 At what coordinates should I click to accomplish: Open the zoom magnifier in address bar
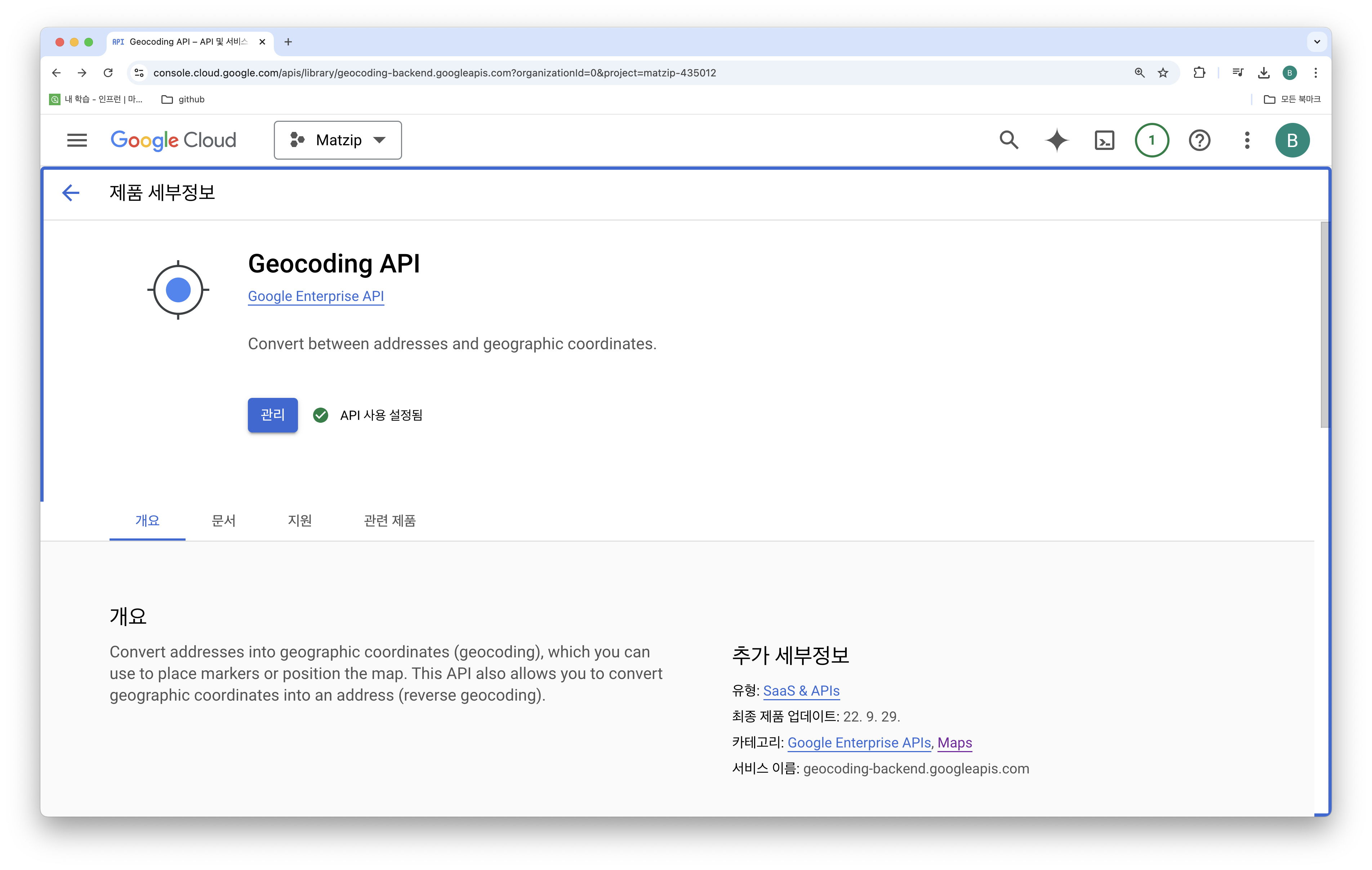pyautogui.click(x=1140, y=73)
